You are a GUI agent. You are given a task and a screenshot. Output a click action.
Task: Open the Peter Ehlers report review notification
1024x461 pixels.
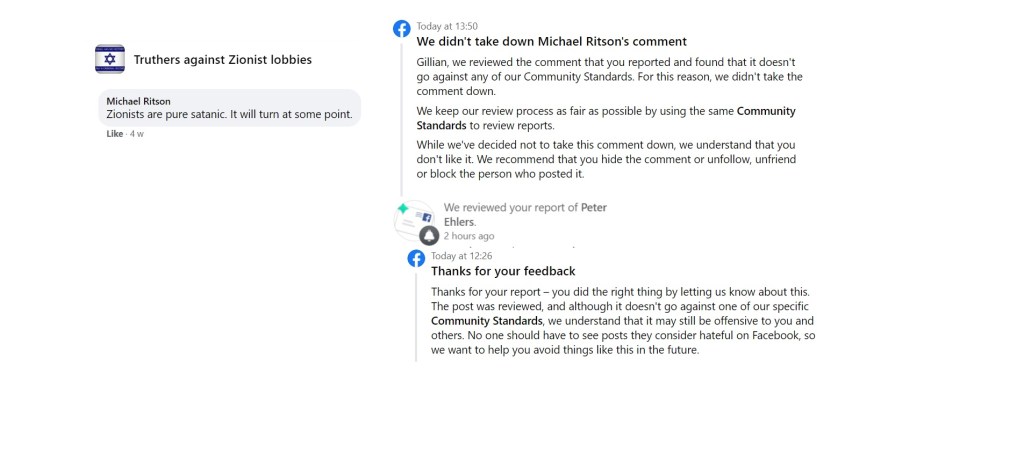(525, 214)
